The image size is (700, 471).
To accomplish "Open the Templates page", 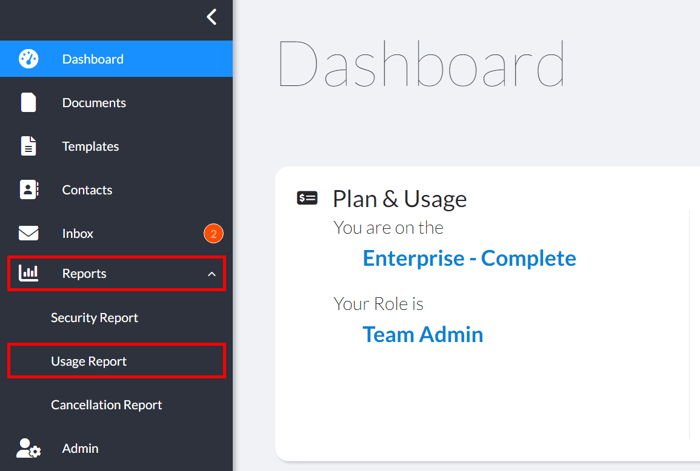I will [90, 146].
